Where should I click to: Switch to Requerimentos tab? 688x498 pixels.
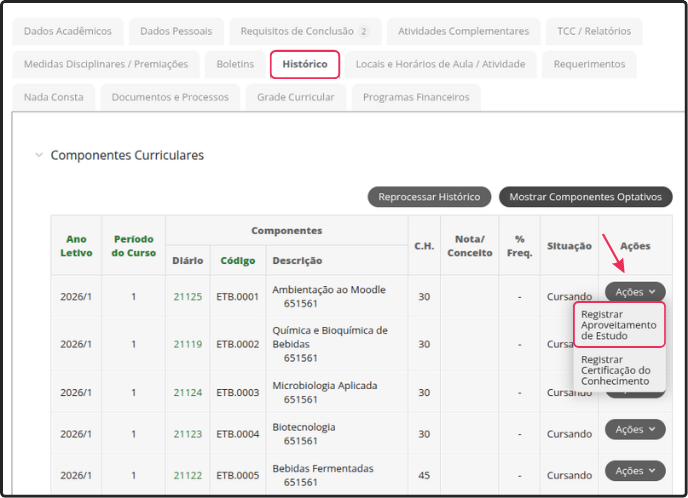tap(589, 64)
